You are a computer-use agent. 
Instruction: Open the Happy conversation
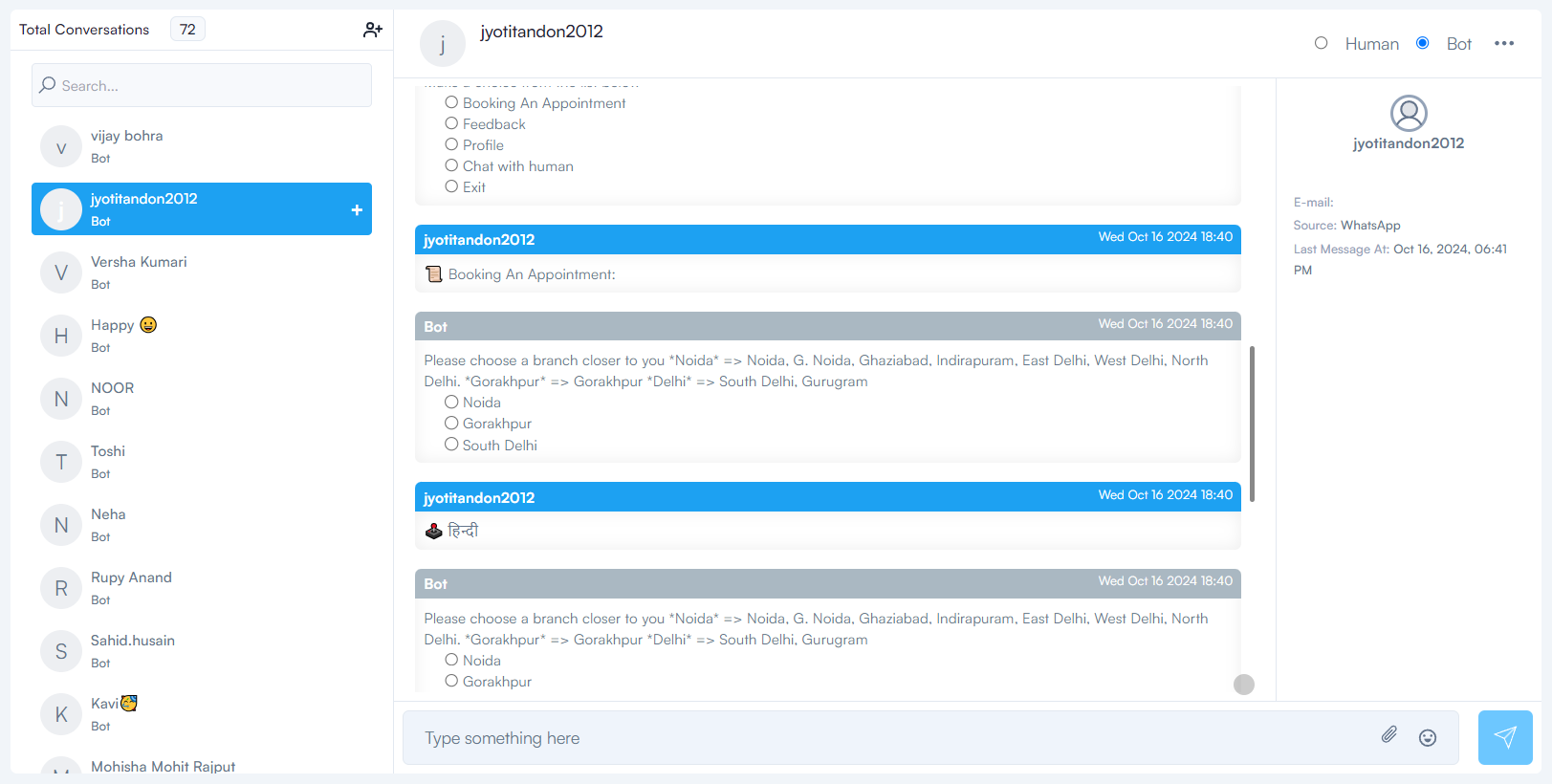(202, 336)
